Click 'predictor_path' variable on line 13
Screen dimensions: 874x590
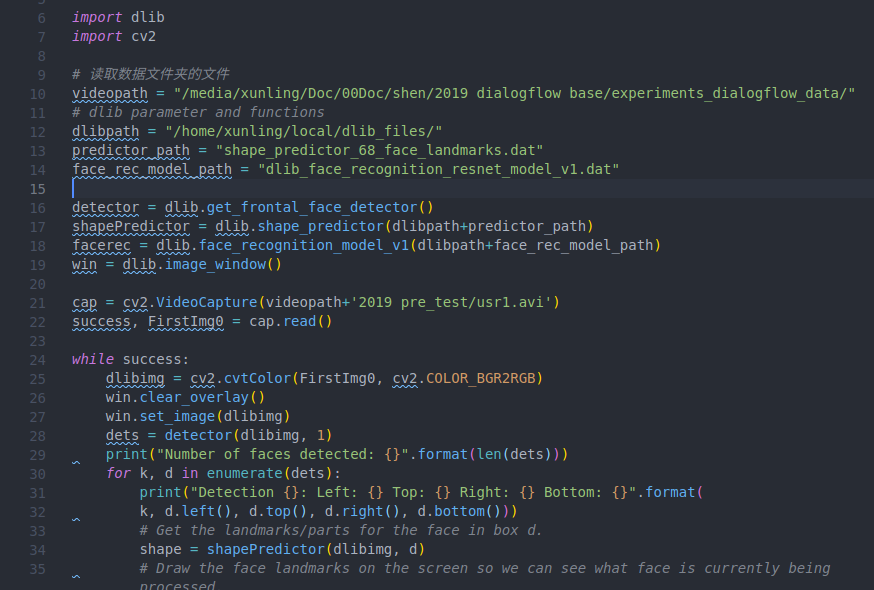pyautogui.click(x=131, y=150)
